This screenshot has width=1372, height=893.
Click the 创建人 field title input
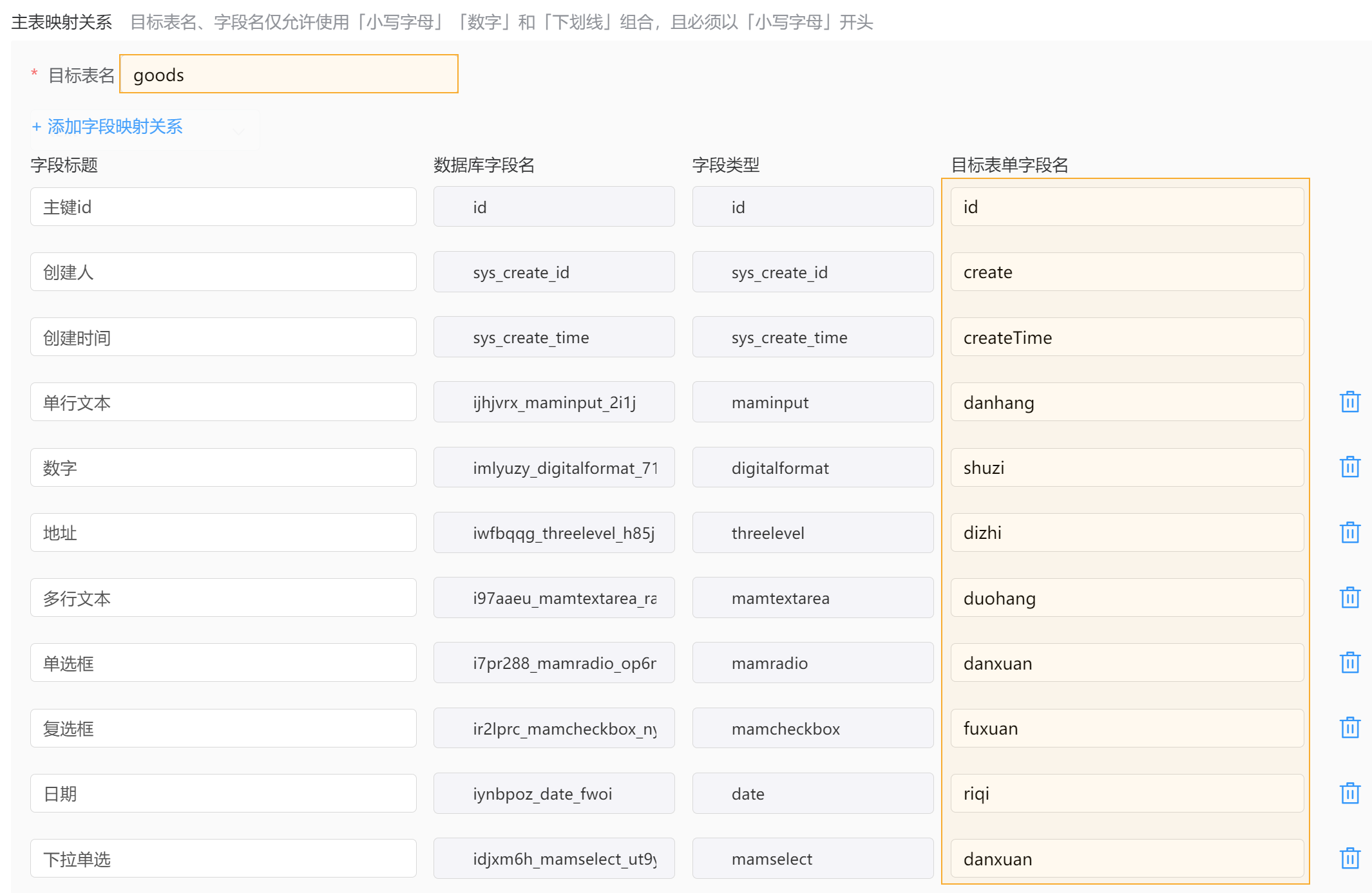click(x=223, y=272)
